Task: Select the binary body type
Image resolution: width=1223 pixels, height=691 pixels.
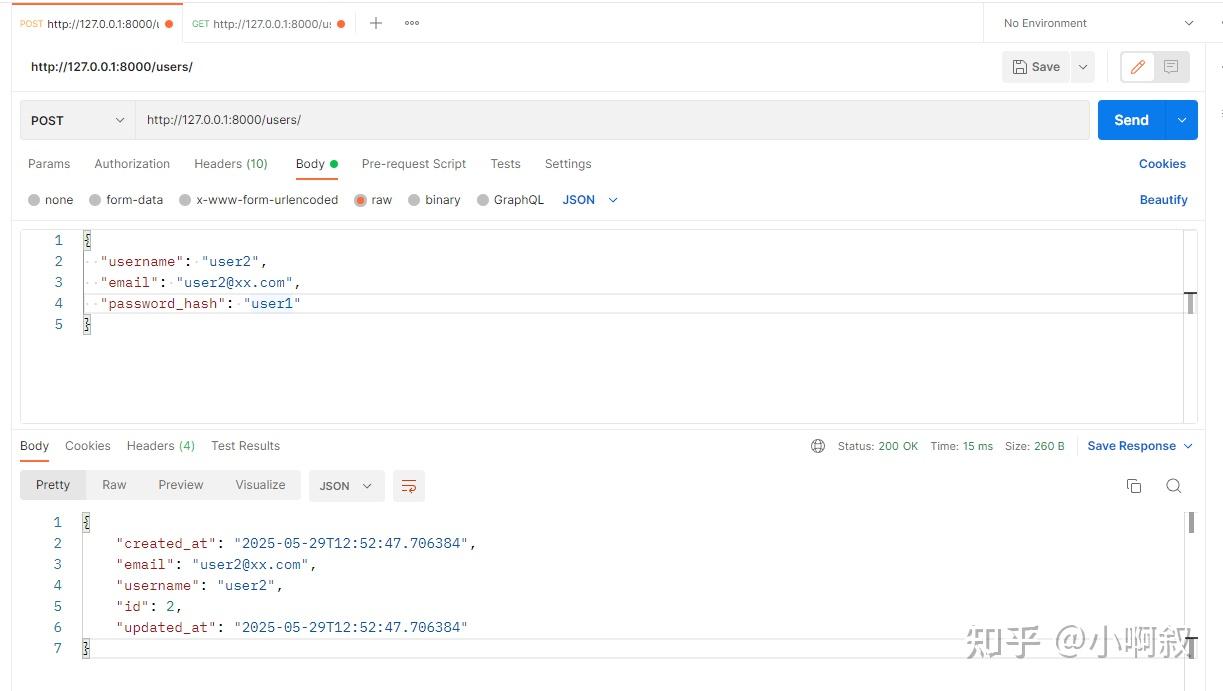Action: coord(434,199)
